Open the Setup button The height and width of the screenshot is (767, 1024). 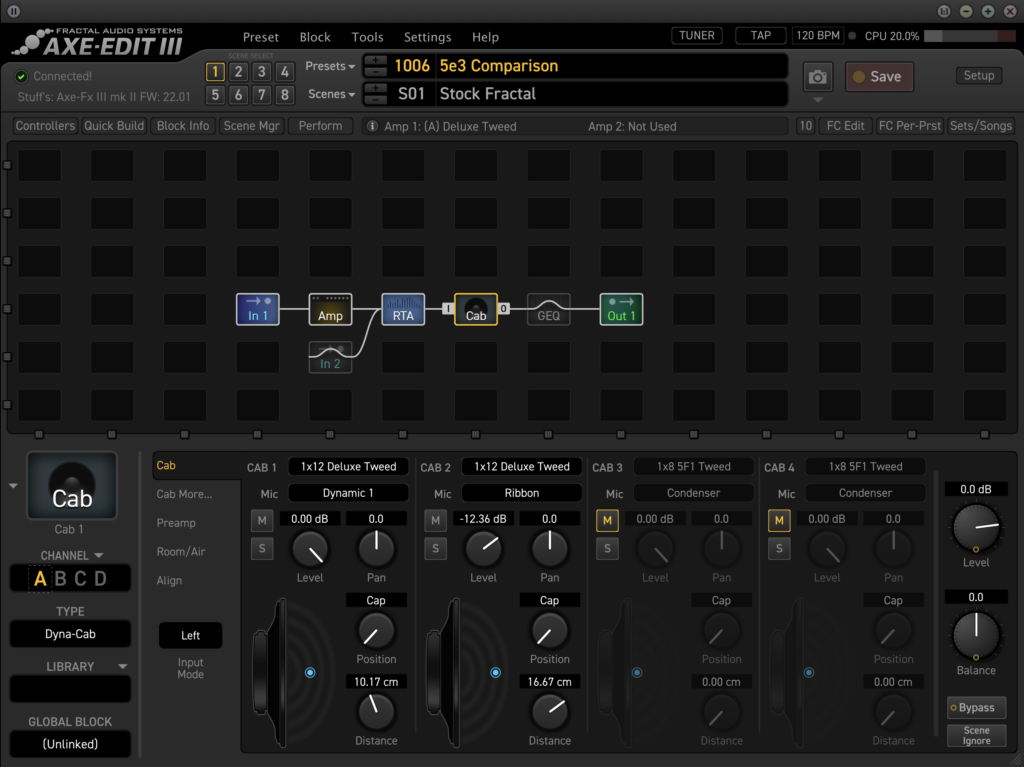tap(978, 76)
